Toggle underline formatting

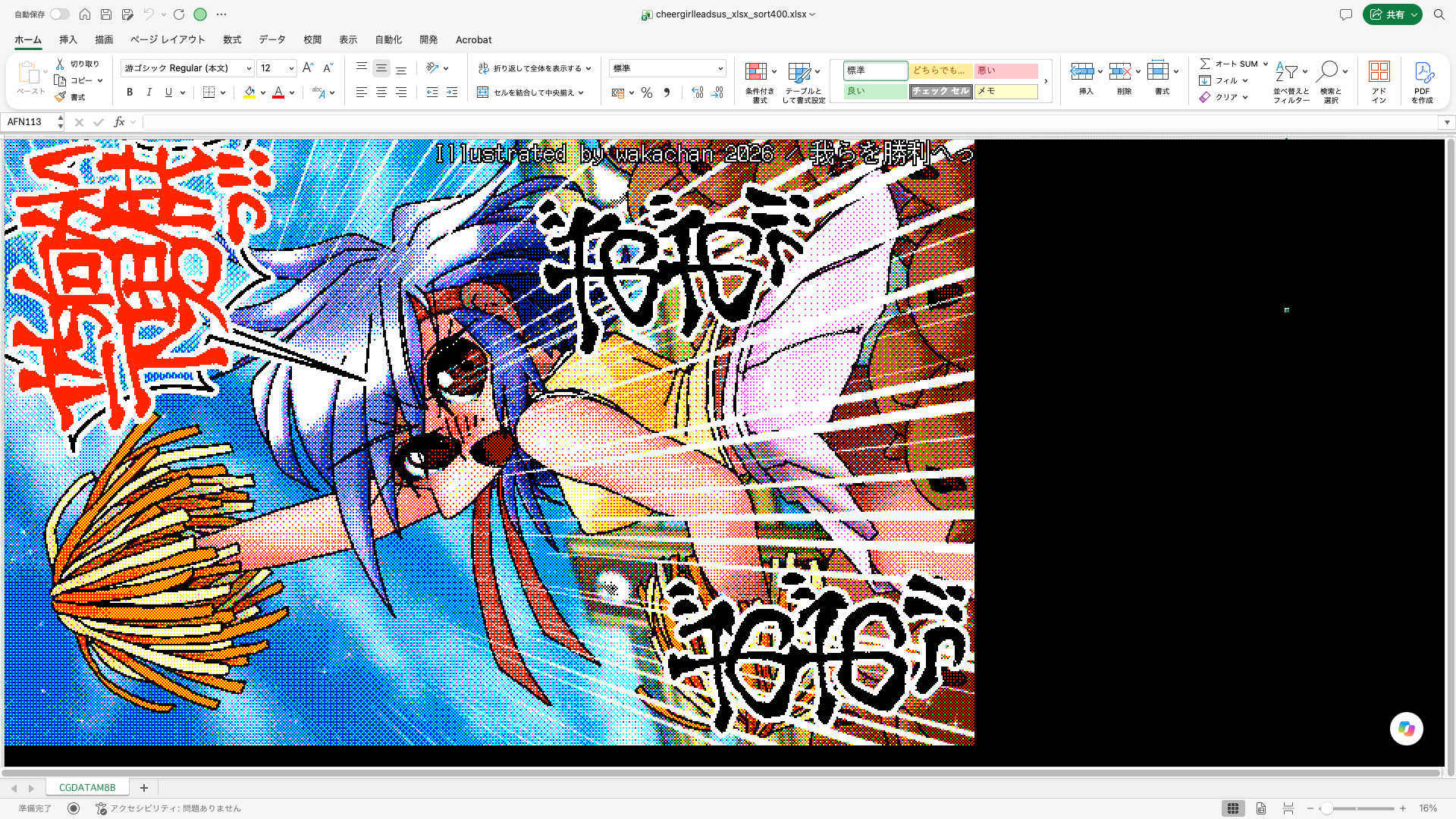click(168, 92)
